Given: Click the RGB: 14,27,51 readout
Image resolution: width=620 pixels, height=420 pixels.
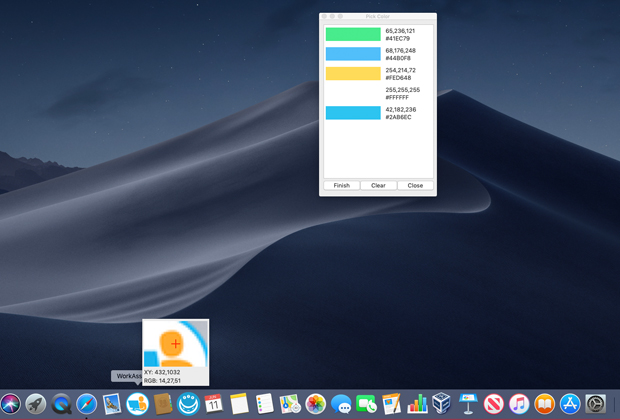Looking at the screenshot, I should (x=163, y=381).
